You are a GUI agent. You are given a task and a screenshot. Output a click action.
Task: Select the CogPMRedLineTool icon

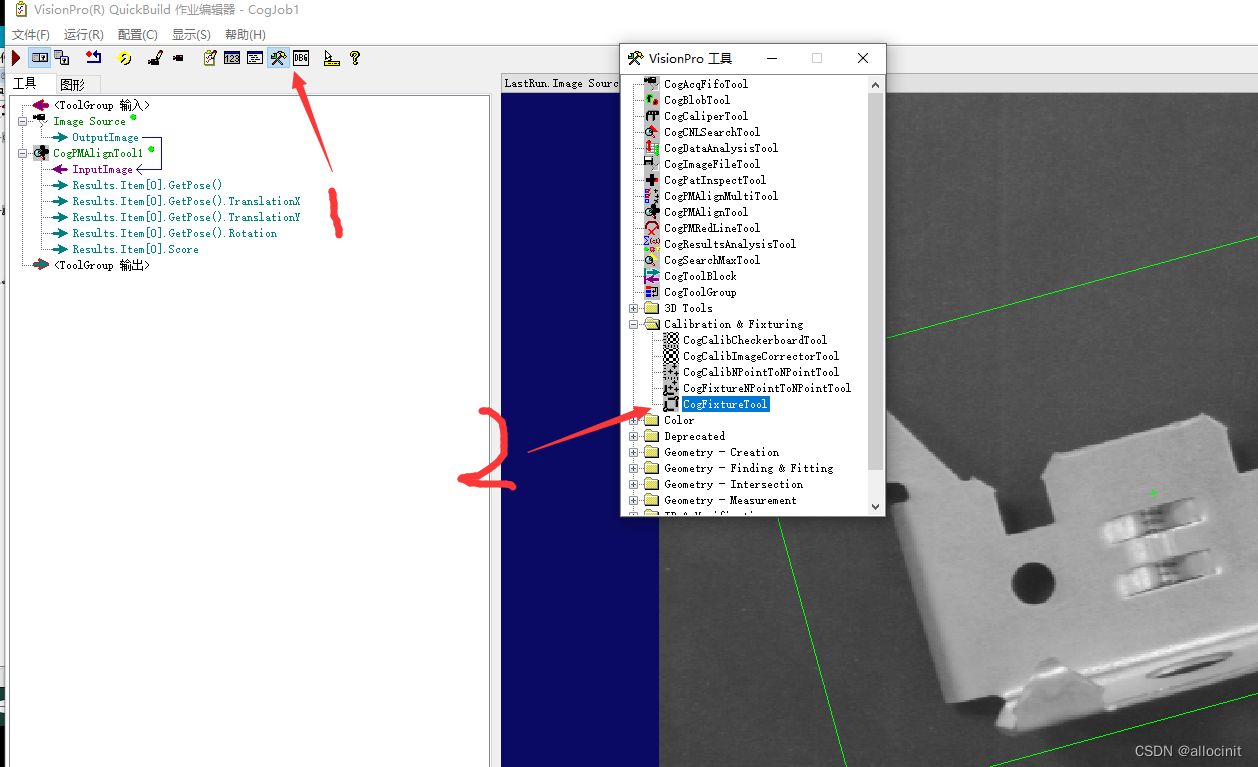[650, 228]
